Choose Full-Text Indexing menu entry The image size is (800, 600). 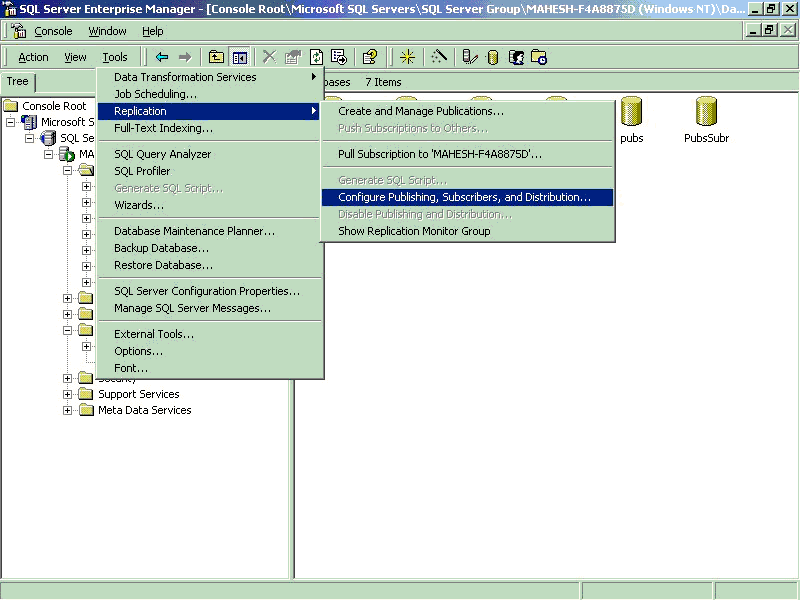click(x=209, y=128)
